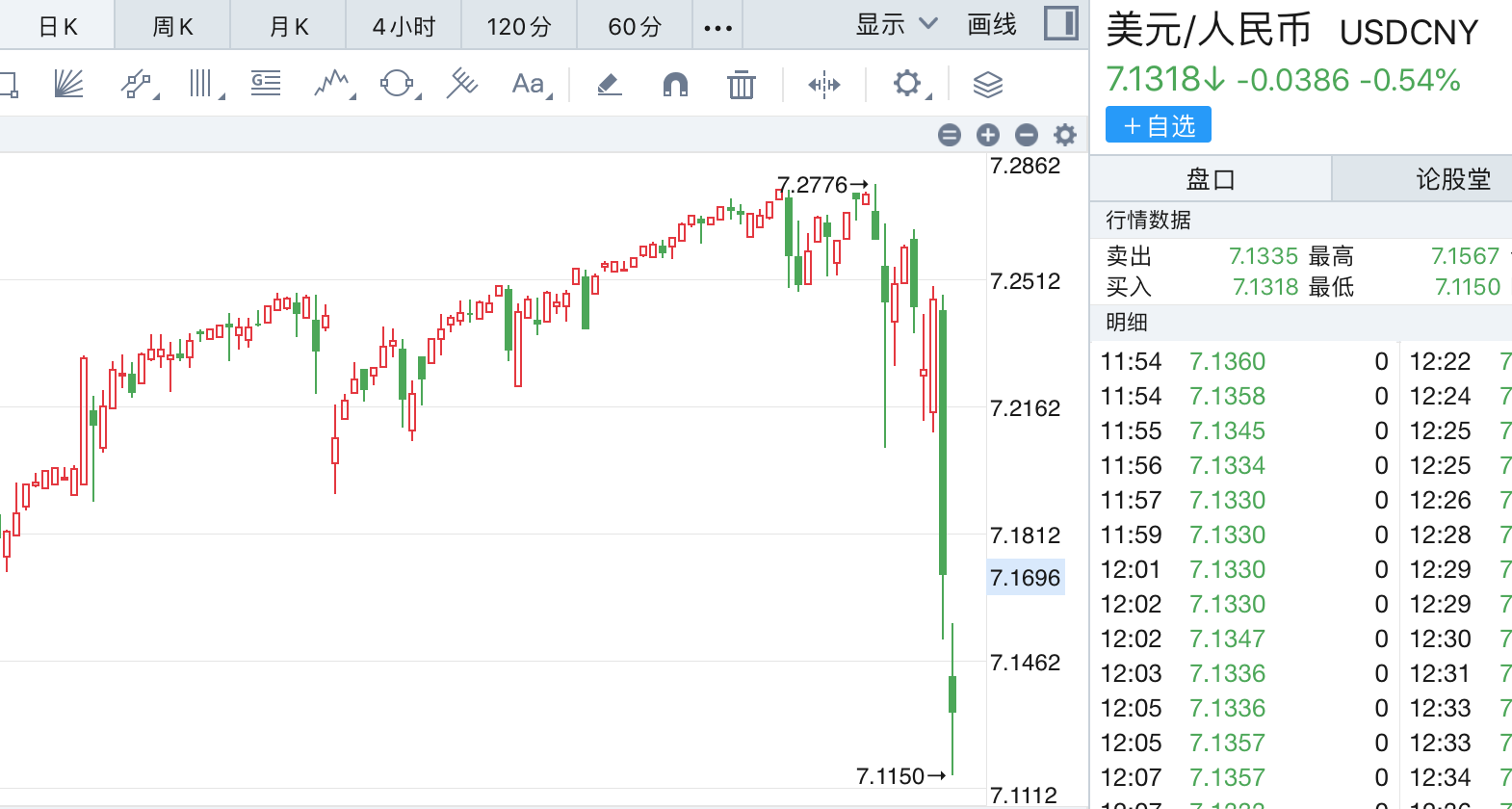
Task: Toggle the magnet snap mode
Action: click(x=675, y=85)
